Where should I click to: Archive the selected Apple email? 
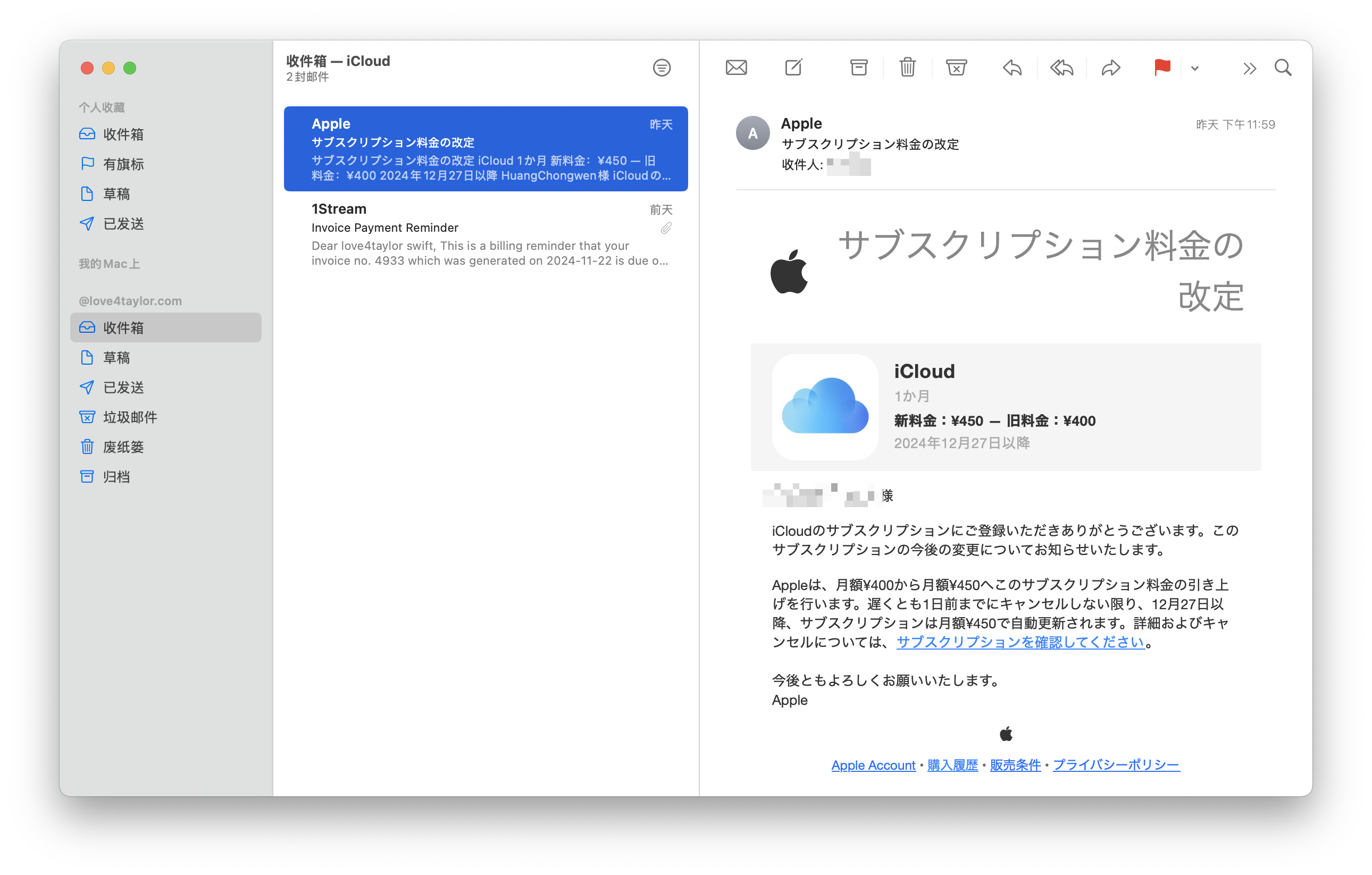tap(859, 68)
